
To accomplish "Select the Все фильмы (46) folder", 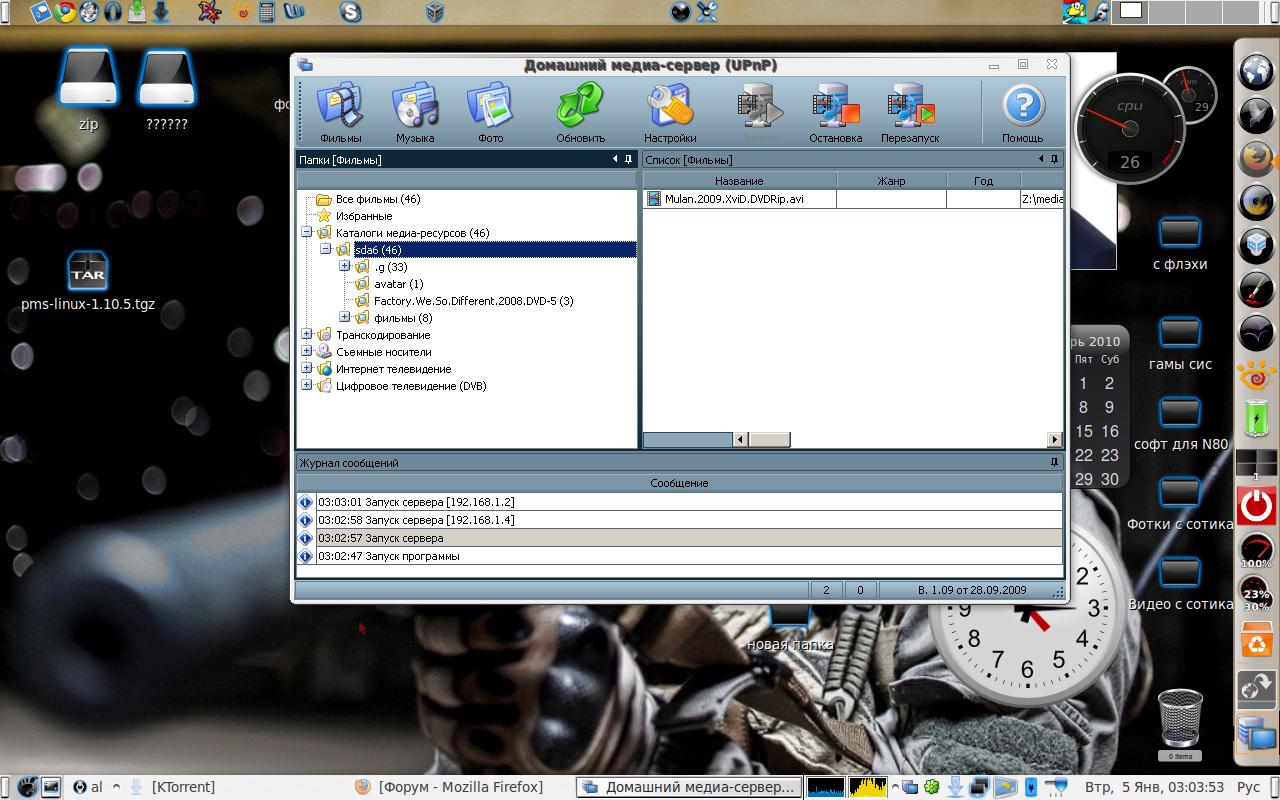I will pyautogui.click(x=377, y=199).
